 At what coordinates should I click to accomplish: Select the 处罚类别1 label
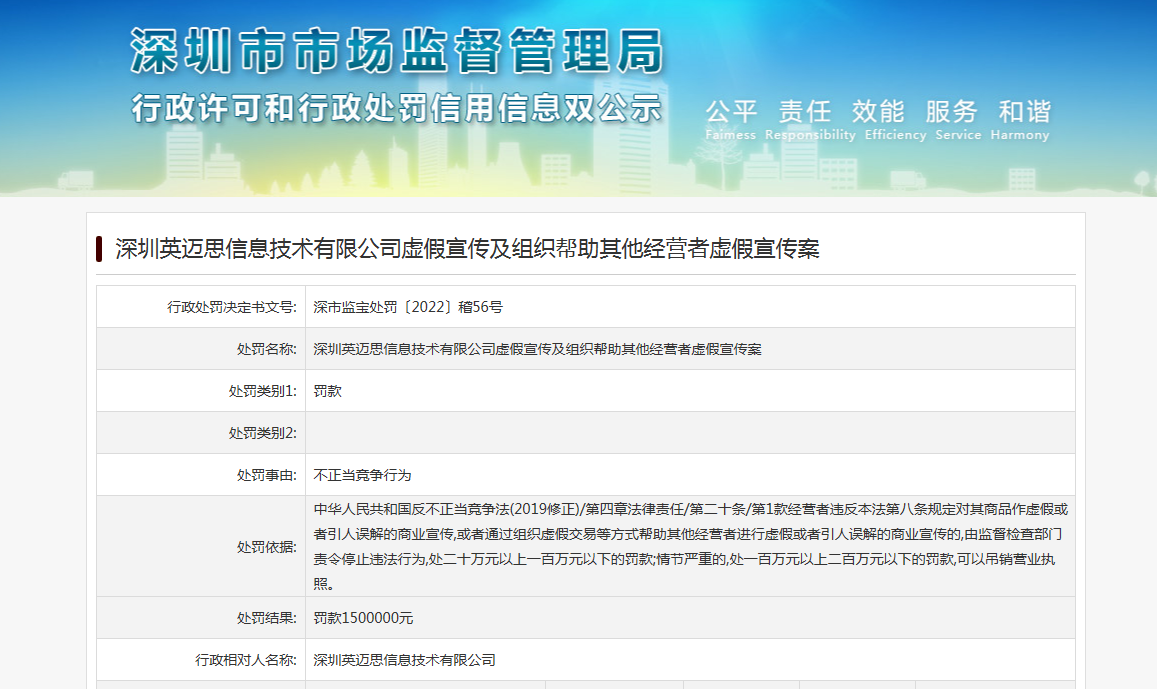[262, 391]
